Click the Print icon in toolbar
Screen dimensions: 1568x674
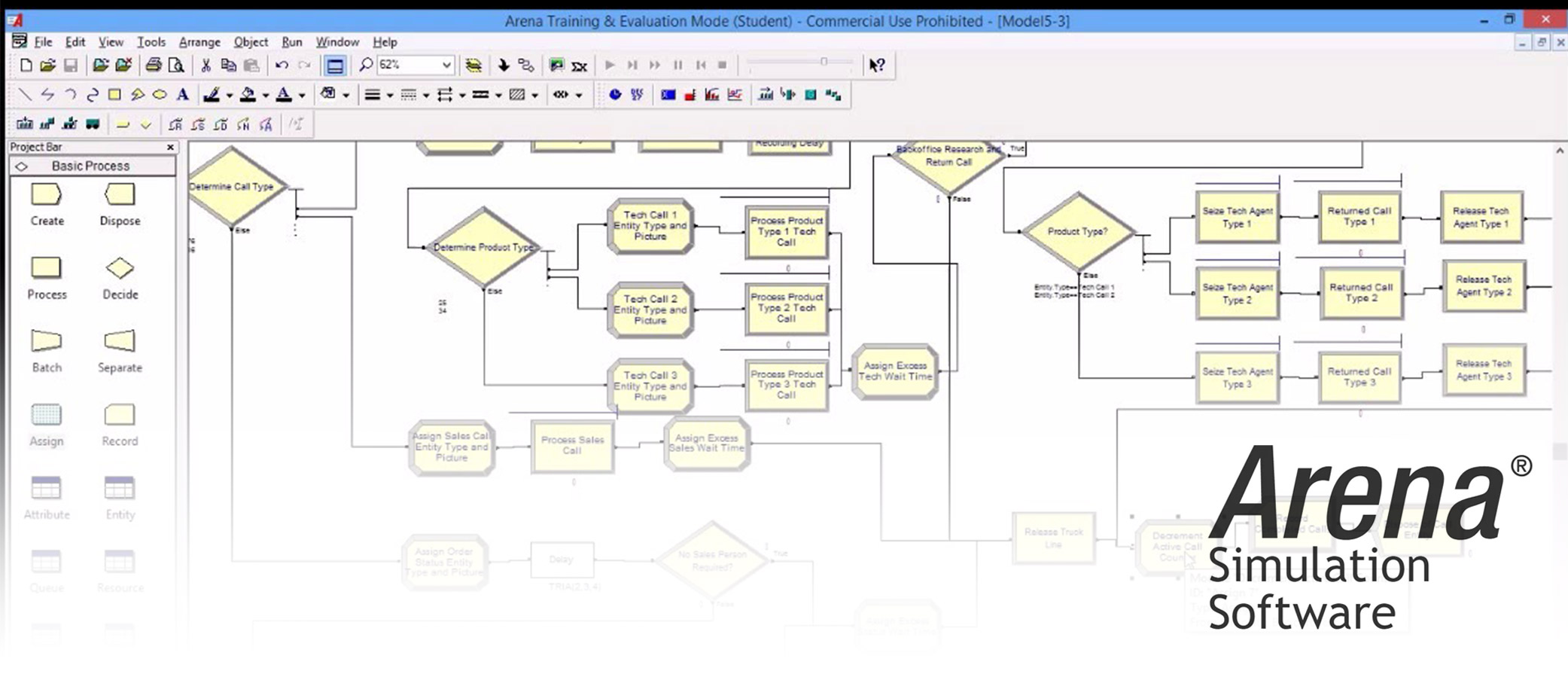coord(153,66)
